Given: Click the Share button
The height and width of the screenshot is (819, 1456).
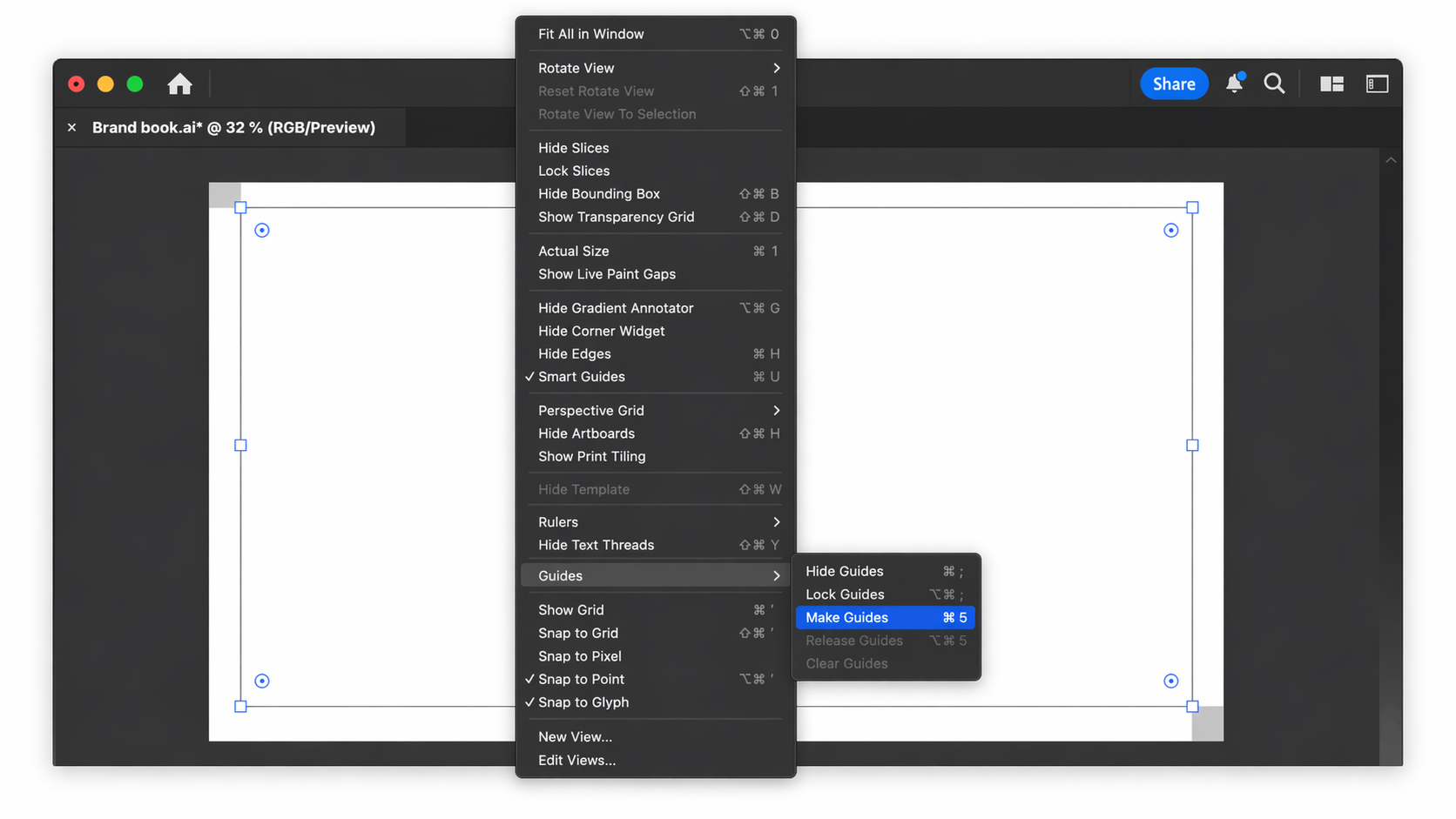Looking at the screenshot, I should 1174,84.
